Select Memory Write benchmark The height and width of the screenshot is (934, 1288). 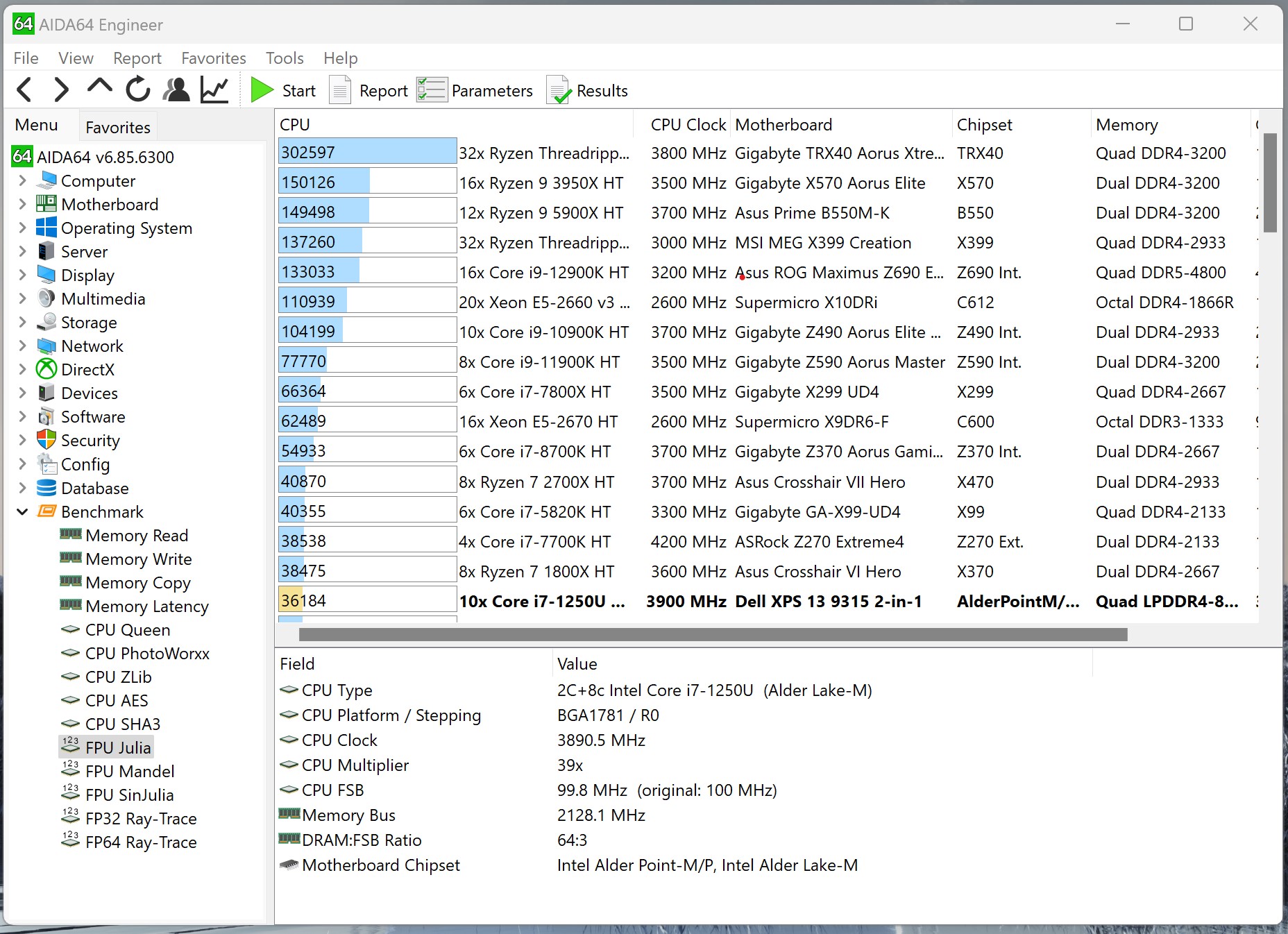click(139, 559)
